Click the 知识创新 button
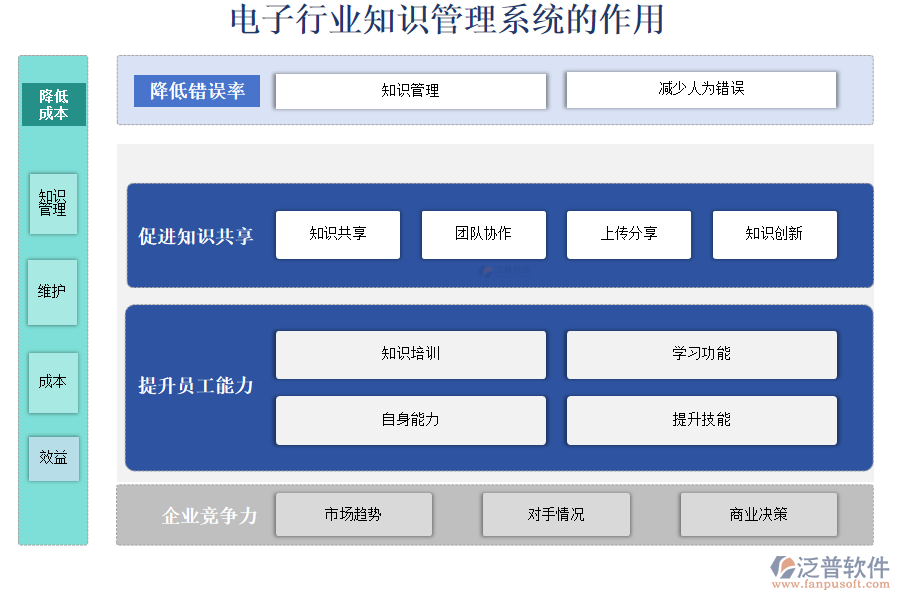This screenshot has height=600, width=900. 775,235
